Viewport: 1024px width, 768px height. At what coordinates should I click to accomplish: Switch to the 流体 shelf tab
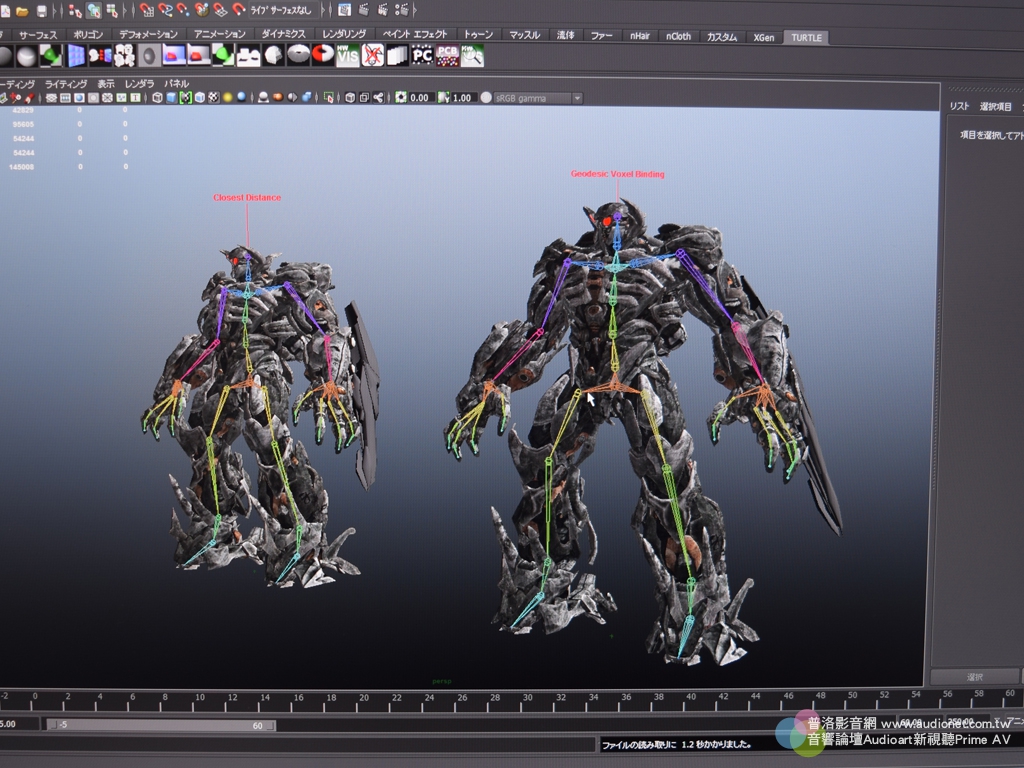(566, 35)
